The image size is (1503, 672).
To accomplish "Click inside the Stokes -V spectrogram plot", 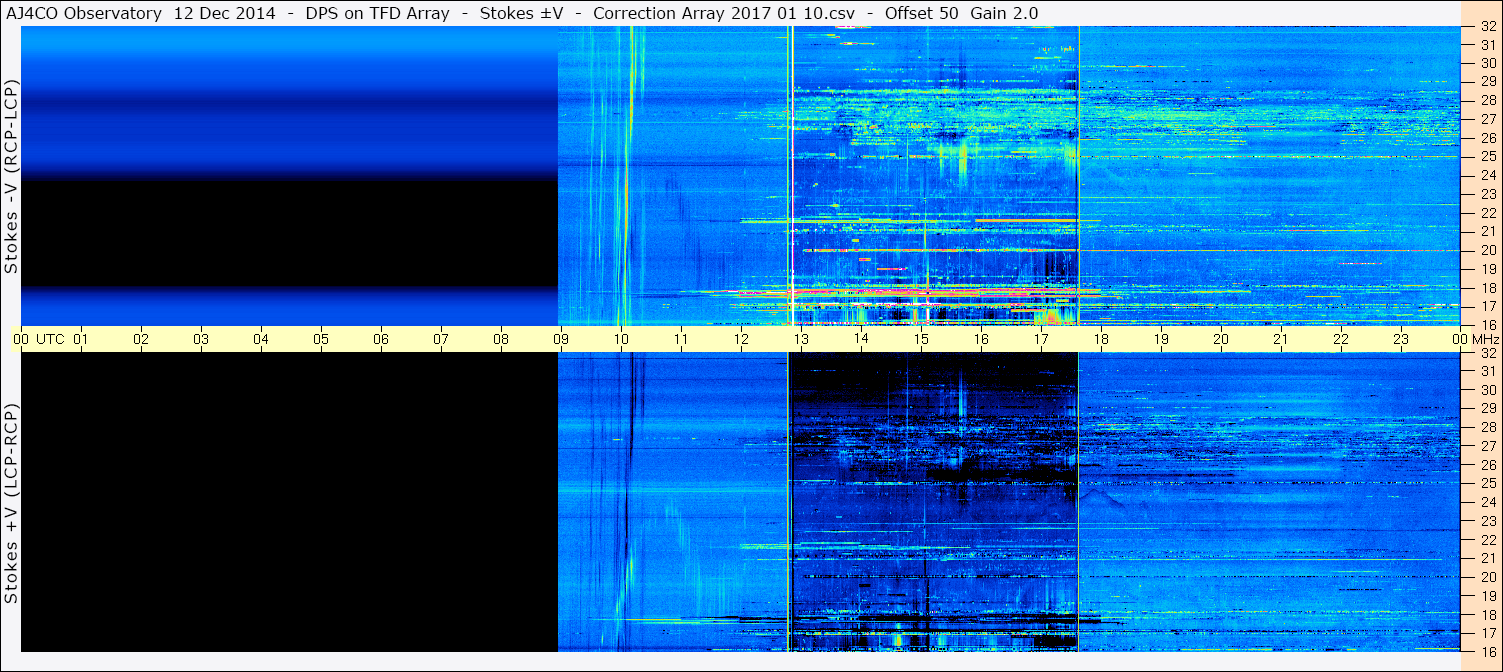I will coord(740,176).
